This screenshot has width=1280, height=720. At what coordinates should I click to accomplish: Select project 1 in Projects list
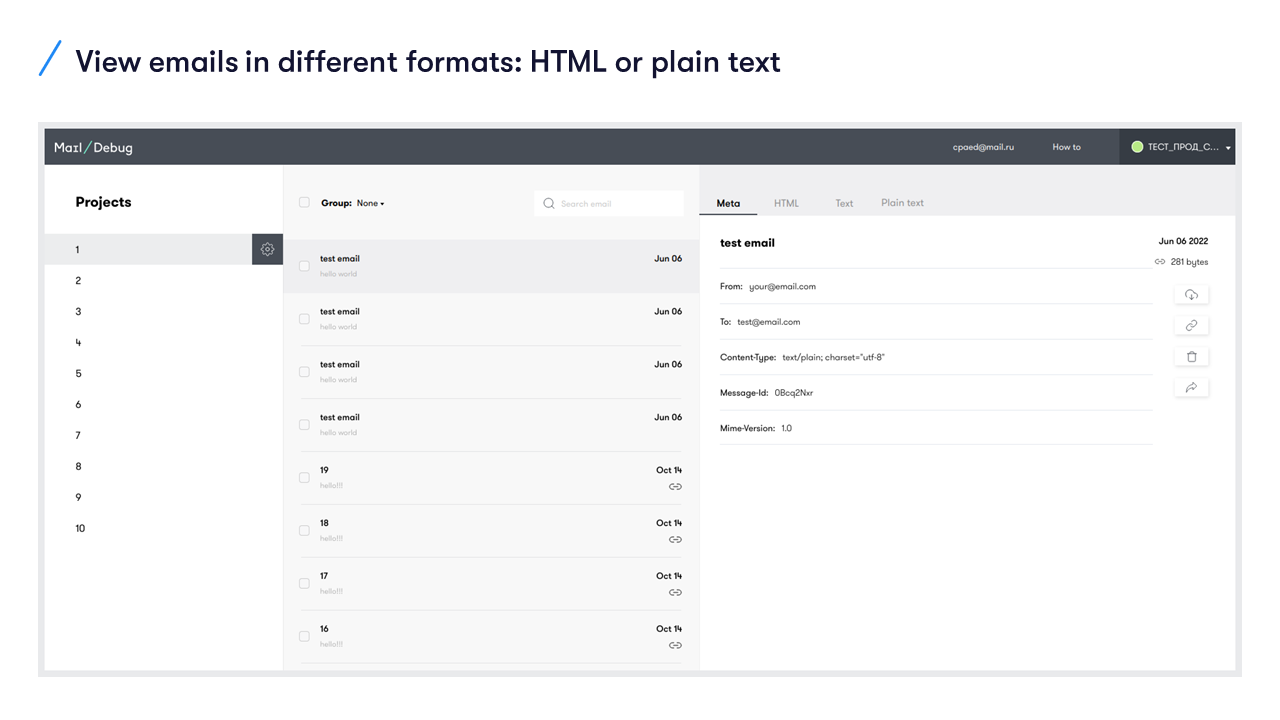click(x=148, y=249)
